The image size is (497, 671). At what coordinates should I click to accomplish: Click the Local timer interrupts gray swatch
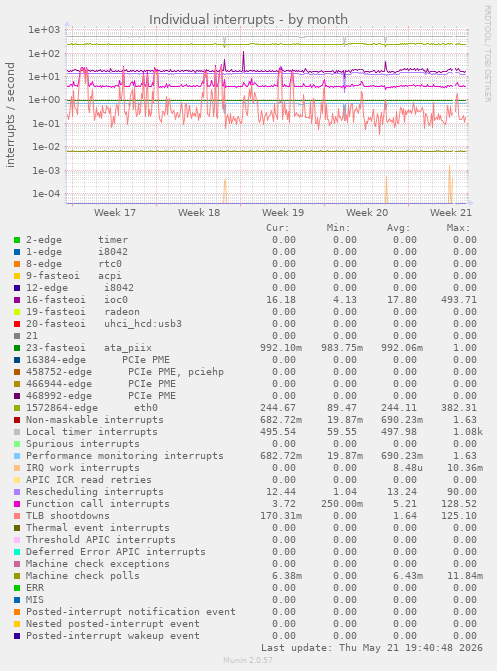click(17, 432)
